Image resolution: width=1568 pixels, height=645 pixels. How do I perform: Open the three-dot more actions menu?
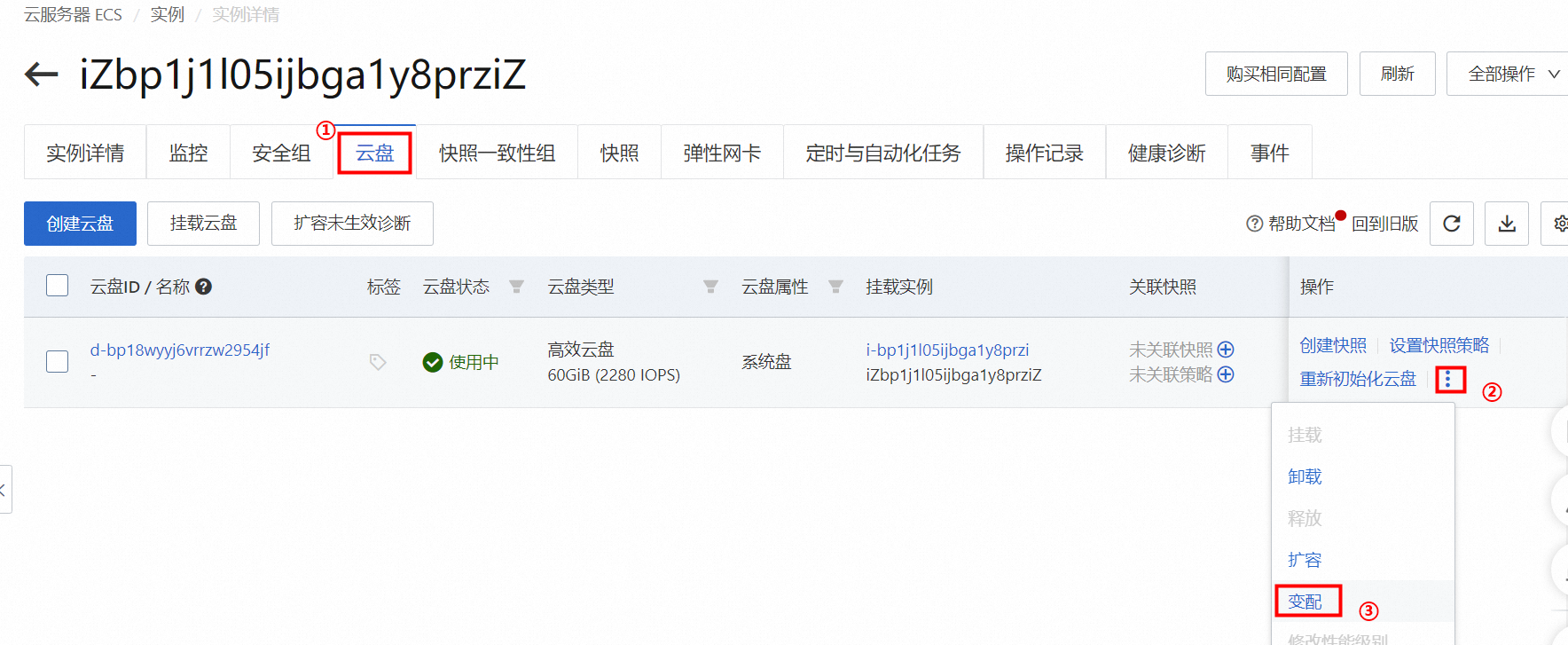(1448, 380)
